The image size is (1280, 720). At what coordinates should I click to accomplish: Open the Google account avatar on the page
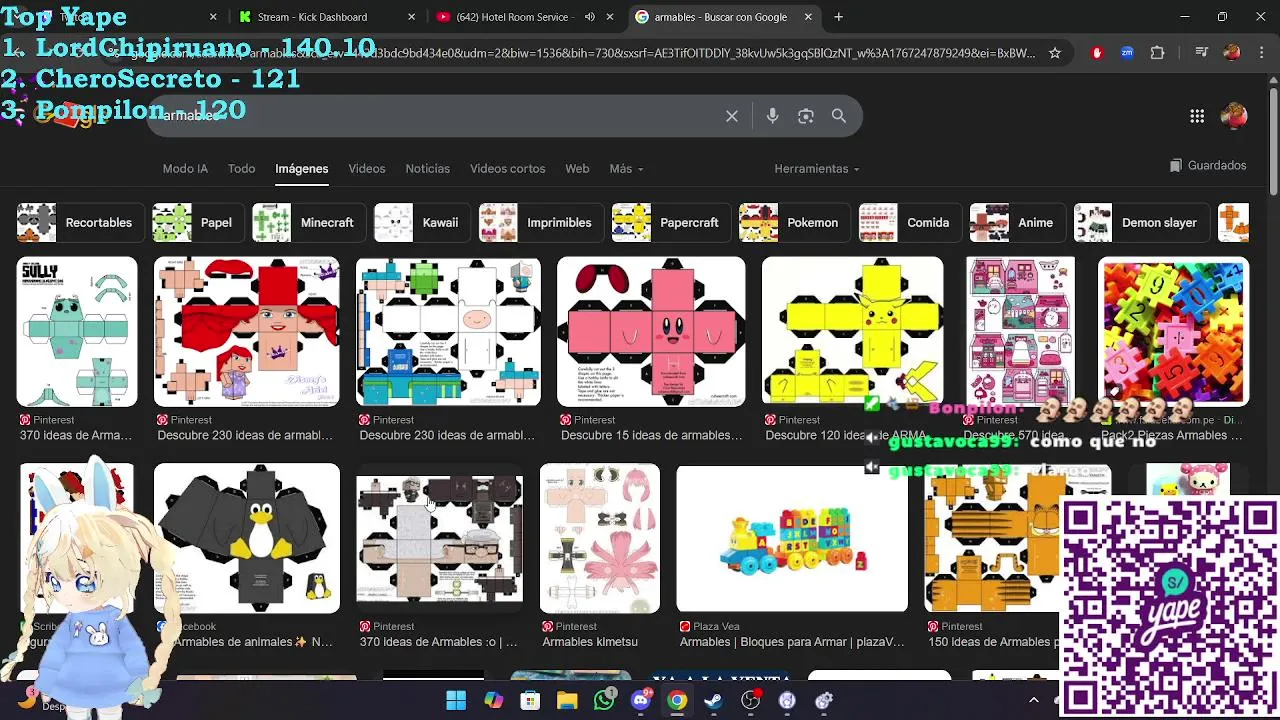coord(1234,116)
